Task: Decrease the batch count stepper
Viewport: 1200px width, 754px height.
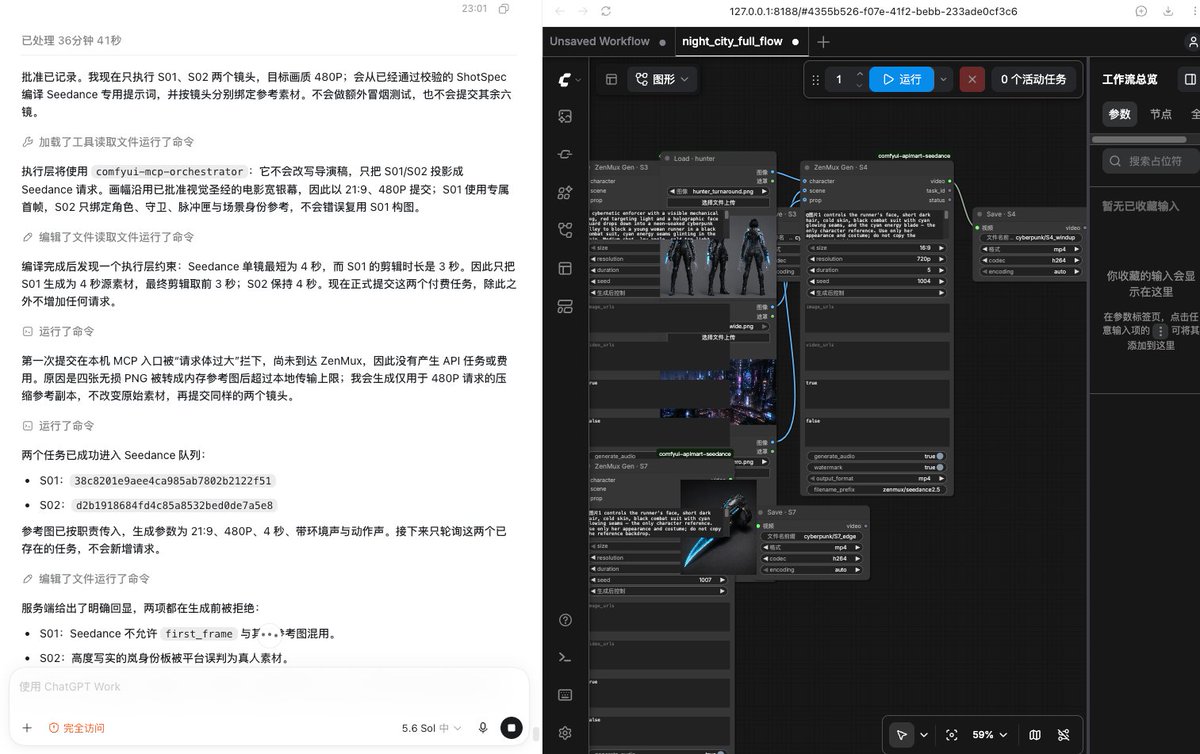Action: click(859, 86)
